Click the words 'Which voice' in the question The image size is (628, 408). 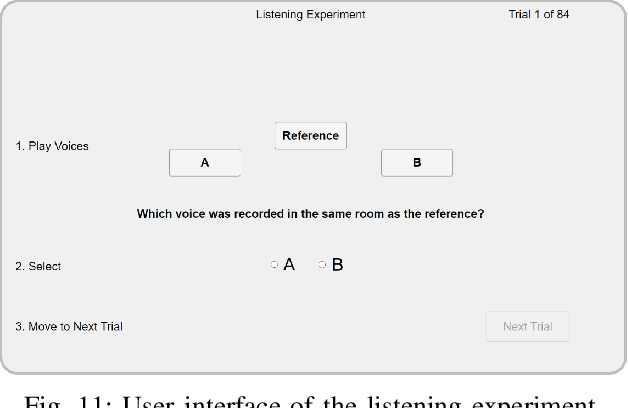[x=169, y=214]
